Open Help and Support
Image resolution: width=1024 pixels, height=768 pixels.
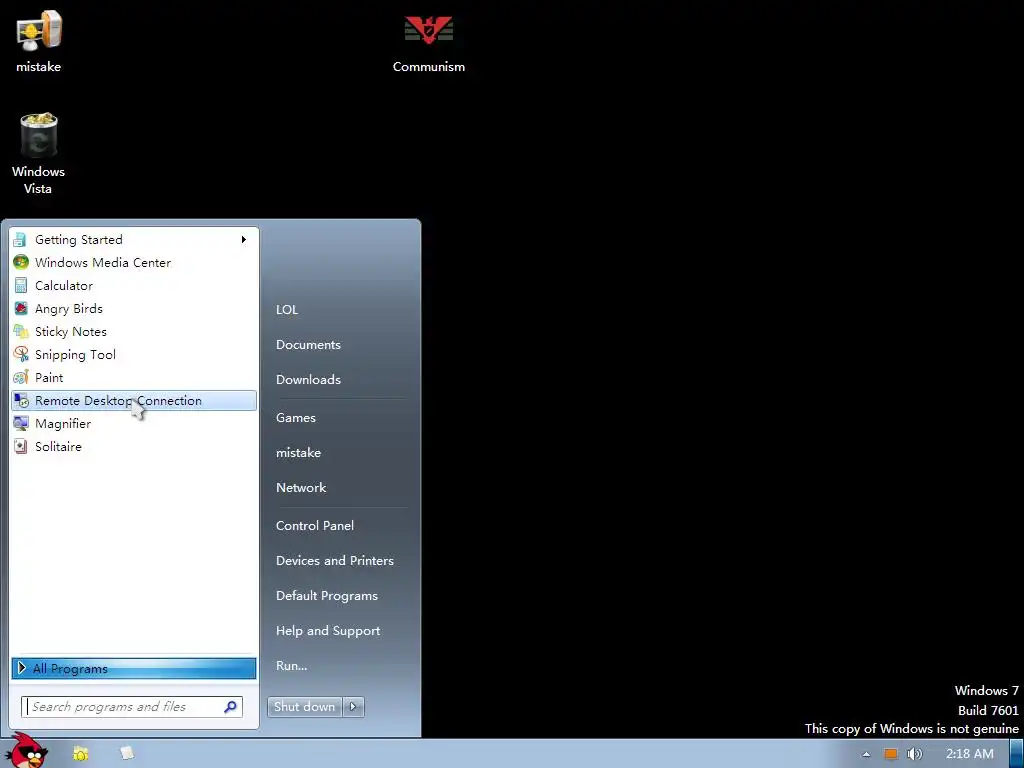pyautogui.click(x=328, y=631)
